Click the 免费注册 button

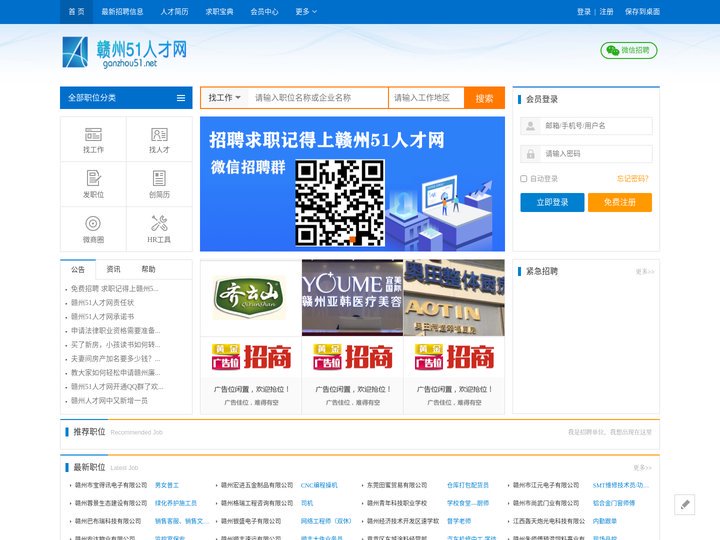[x=620, y=202]
